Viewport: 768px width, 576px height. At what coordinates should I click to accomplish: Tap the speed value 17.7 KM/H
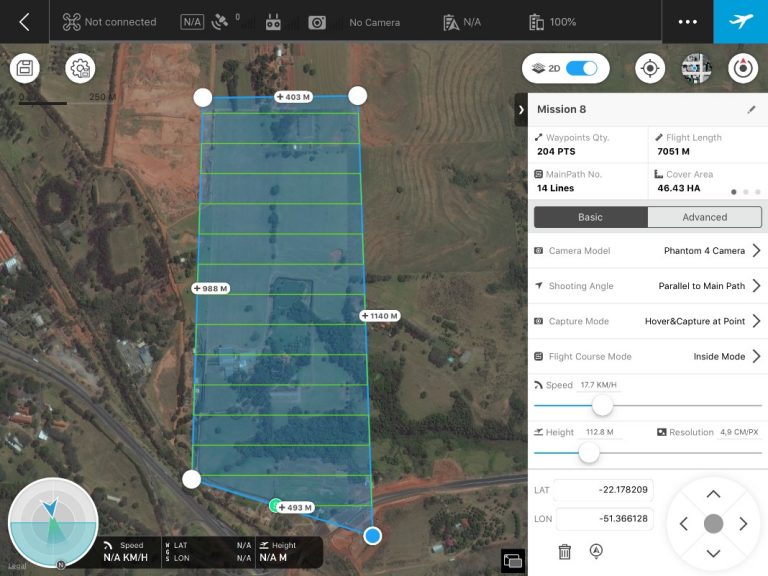point(599,385)
